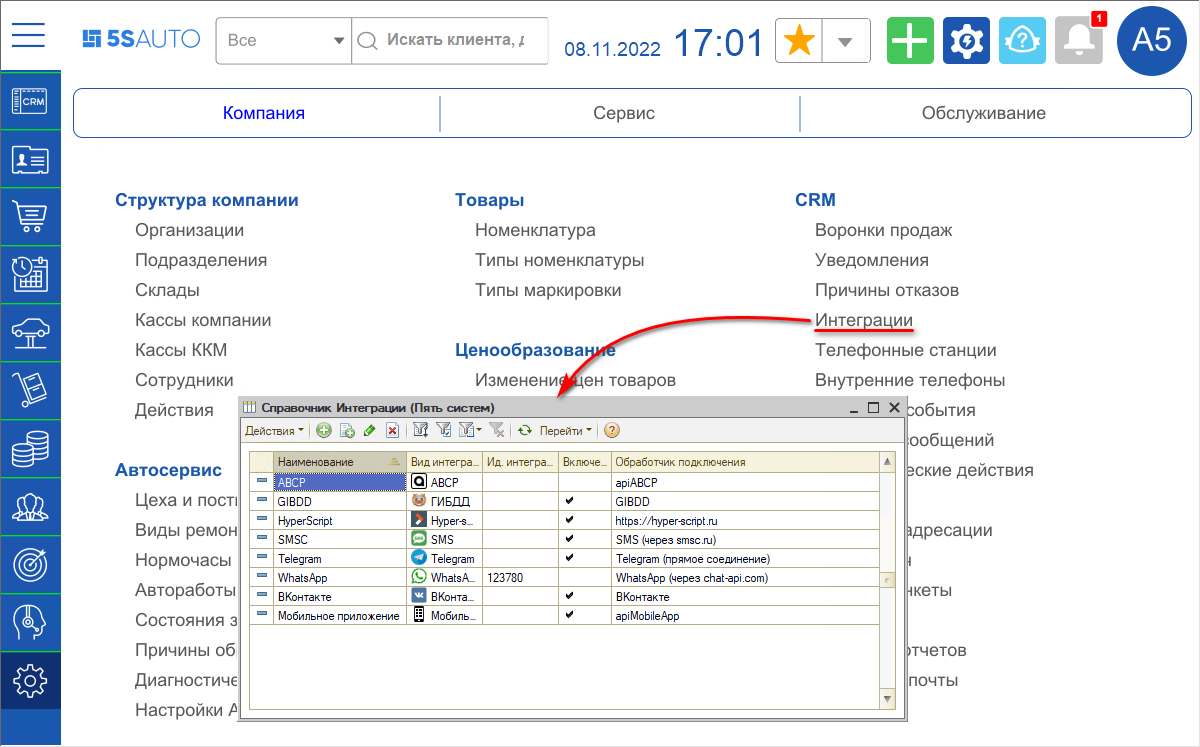Viewport: 1200px width, 747px height.
Task: Toggle the Включено check for ВКонтакте row
Action: [x=570, y=596]
